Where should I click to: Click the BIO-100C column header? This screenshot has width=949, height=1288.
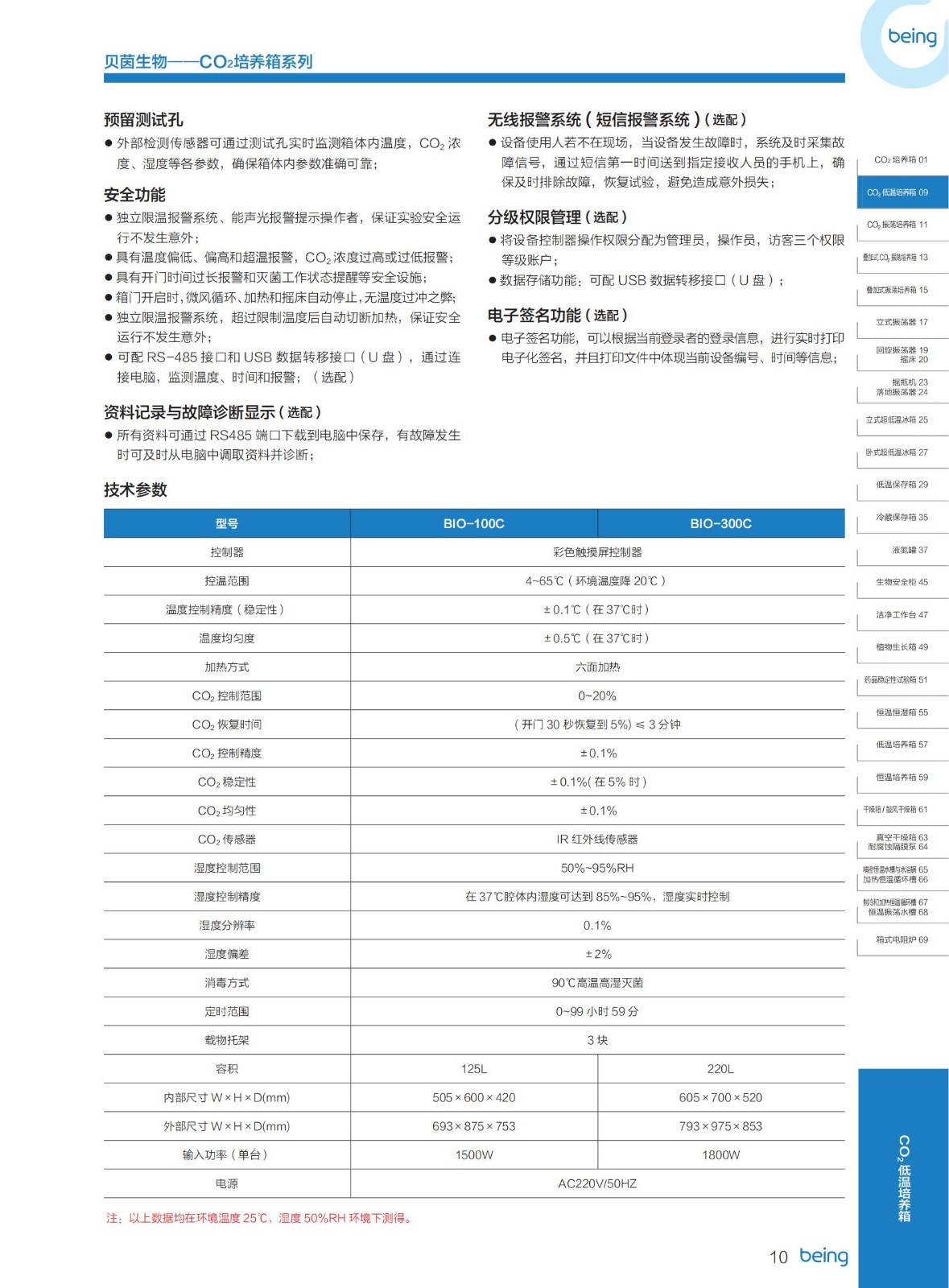pyautogui.click(x=473, y=523)
